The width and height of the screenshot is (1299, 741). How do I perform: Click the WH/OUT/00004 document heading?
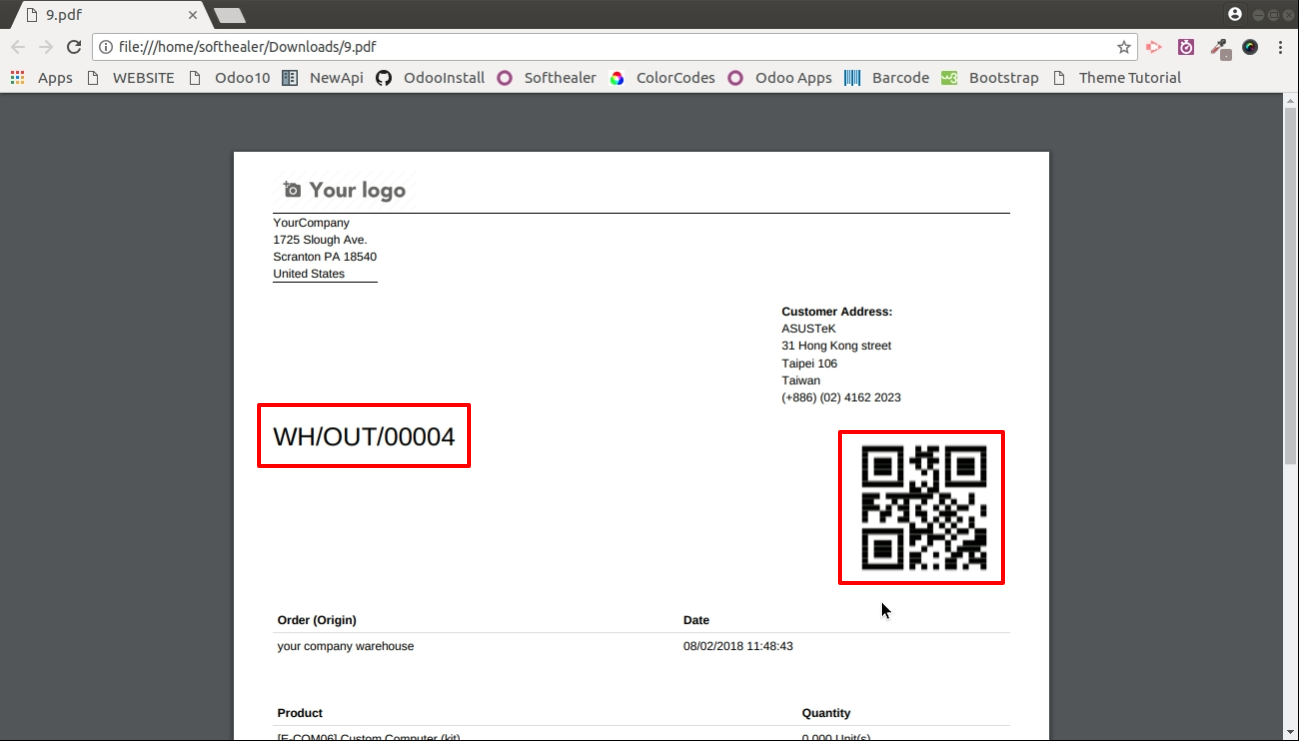point(364,436)
